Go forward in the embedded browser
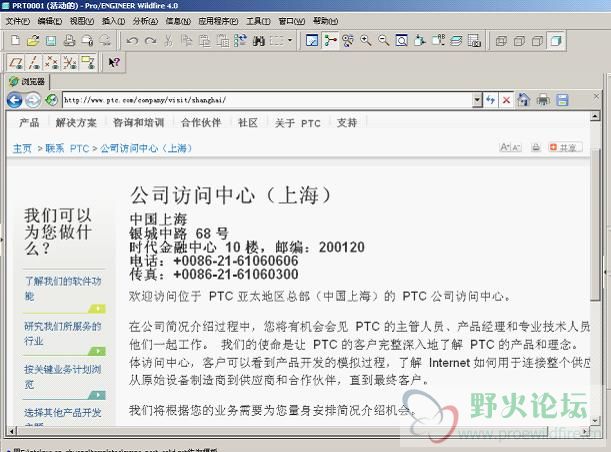Screen dimensions: 611x452 pyautogui.click(x=33, y=100)
